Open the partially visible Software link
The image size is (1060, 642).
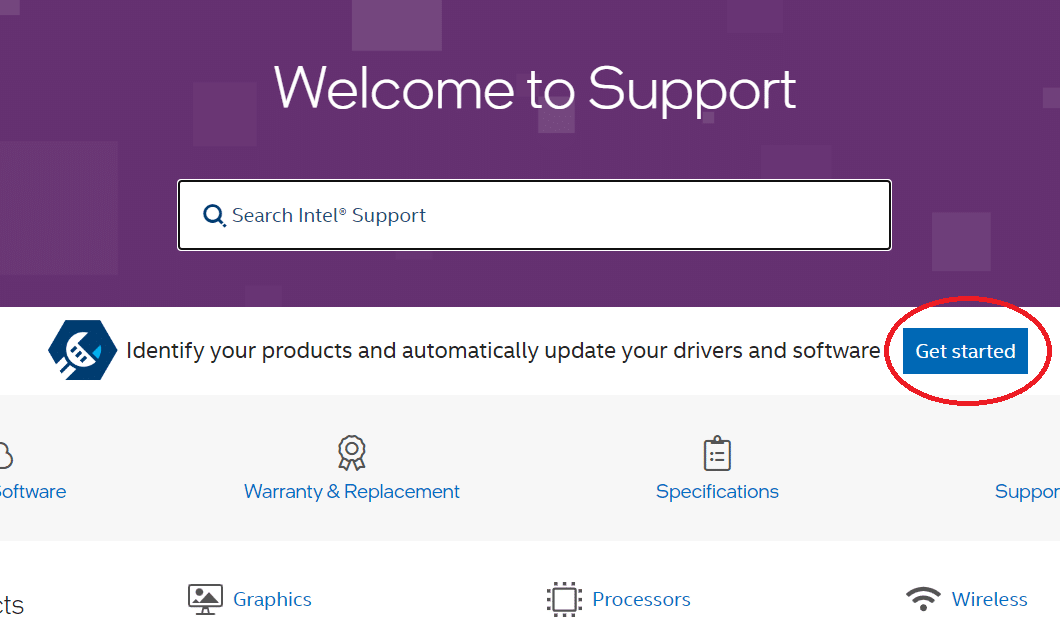[x=32, y=492]
